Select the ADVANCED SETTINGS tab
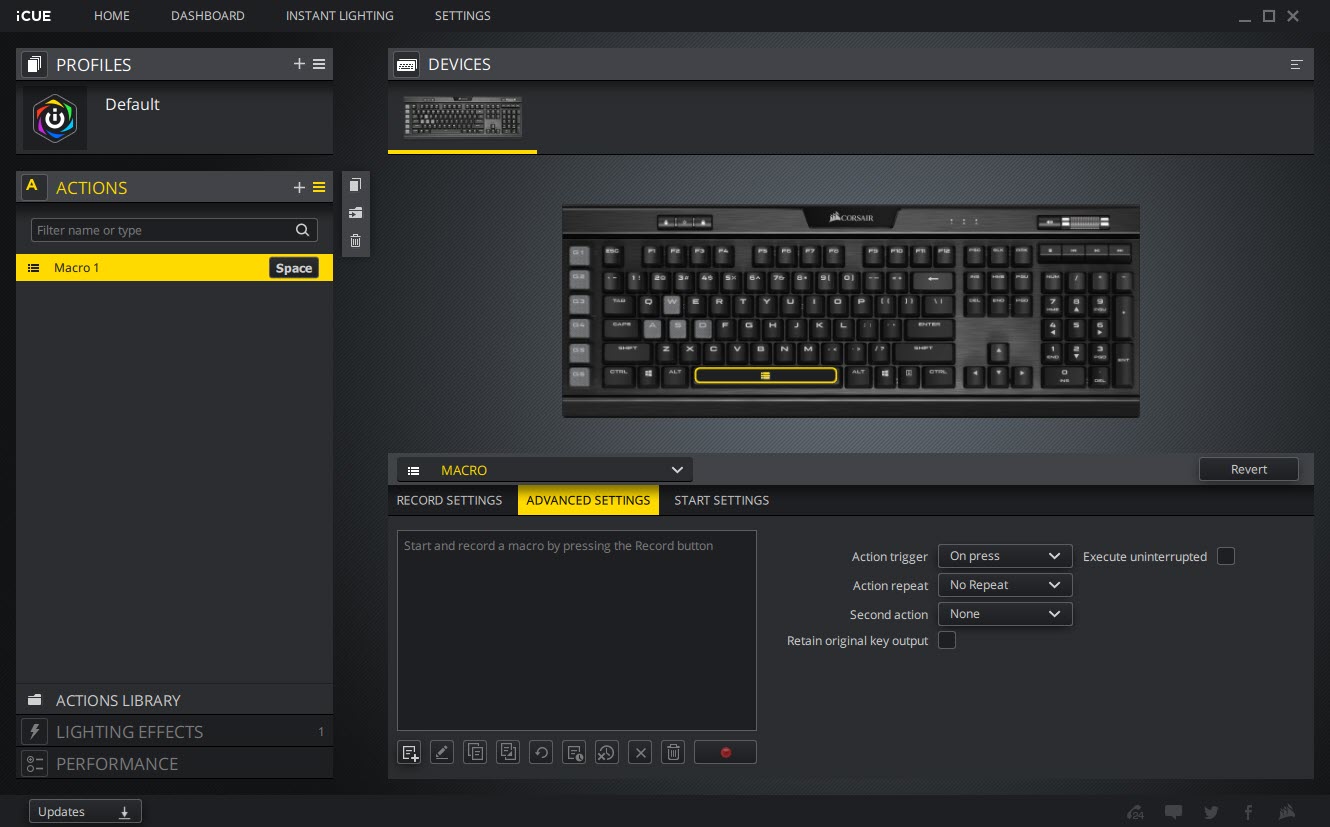Viewport: 1330px width, 827px height. point(588,500)
